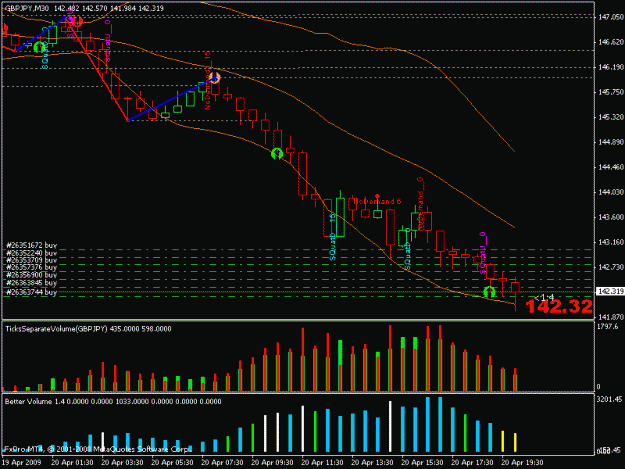Click the 20 Apr 19:30 time label
The image size is (625, 469).
click(x=522, y=463)
